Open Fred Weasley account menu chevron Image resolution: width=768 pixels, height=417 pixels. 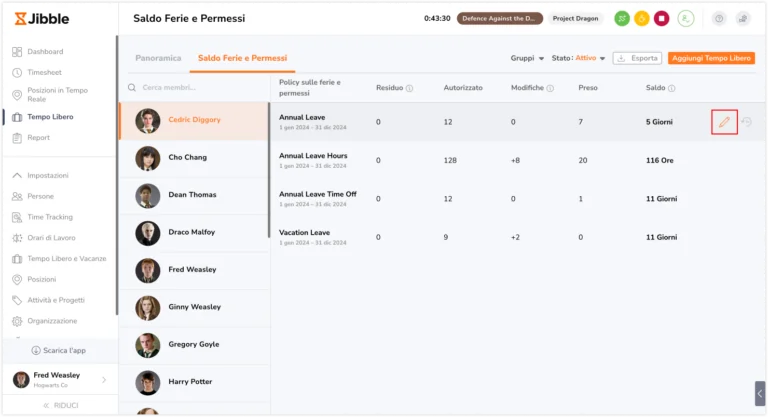104,380
